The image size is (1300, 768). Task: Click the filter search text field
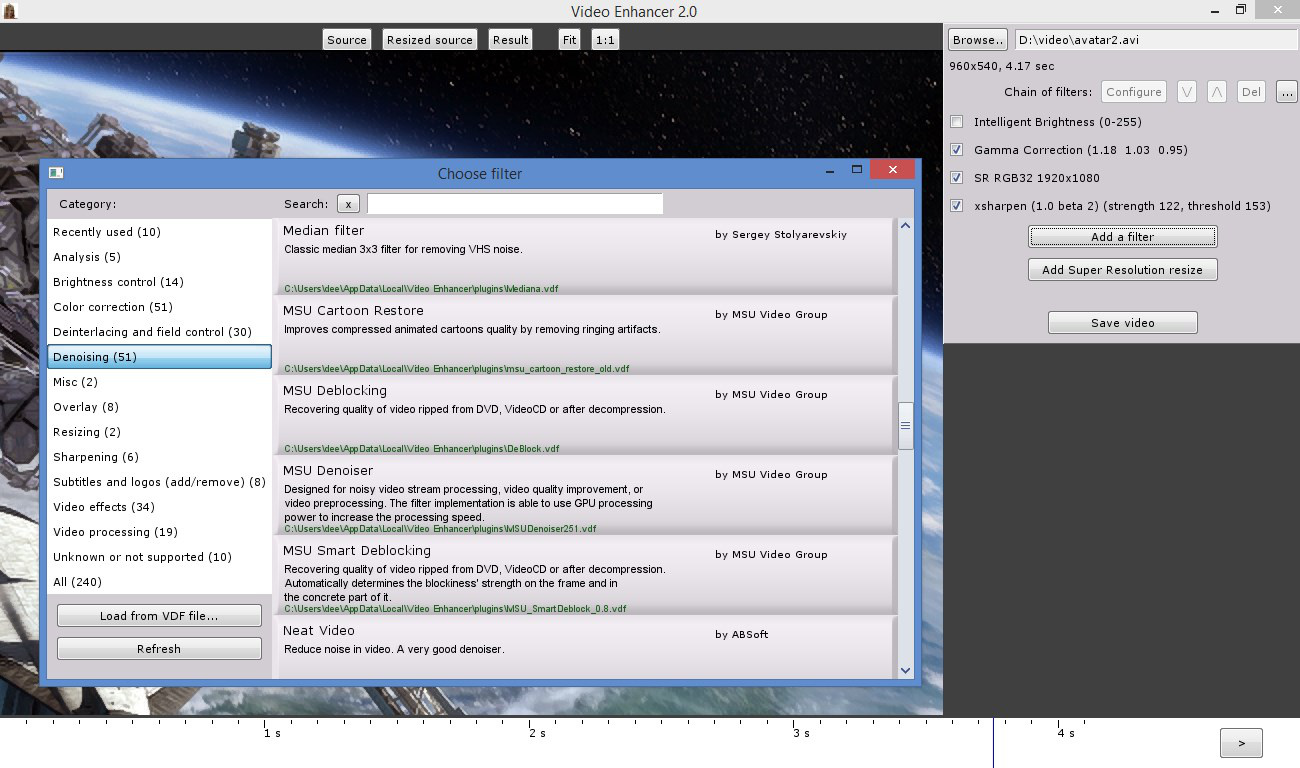(x=514, y=204)
